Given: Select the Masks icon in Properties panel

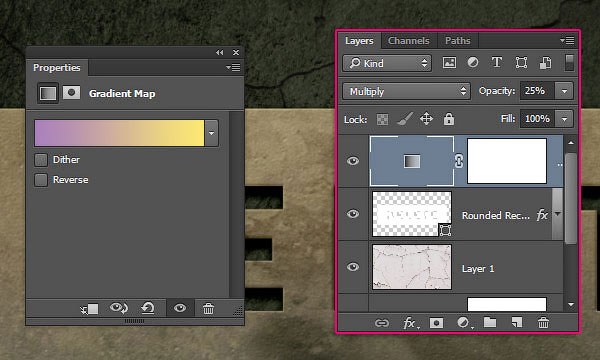Looking at the screenshot, I should click(x=72, y=93).
